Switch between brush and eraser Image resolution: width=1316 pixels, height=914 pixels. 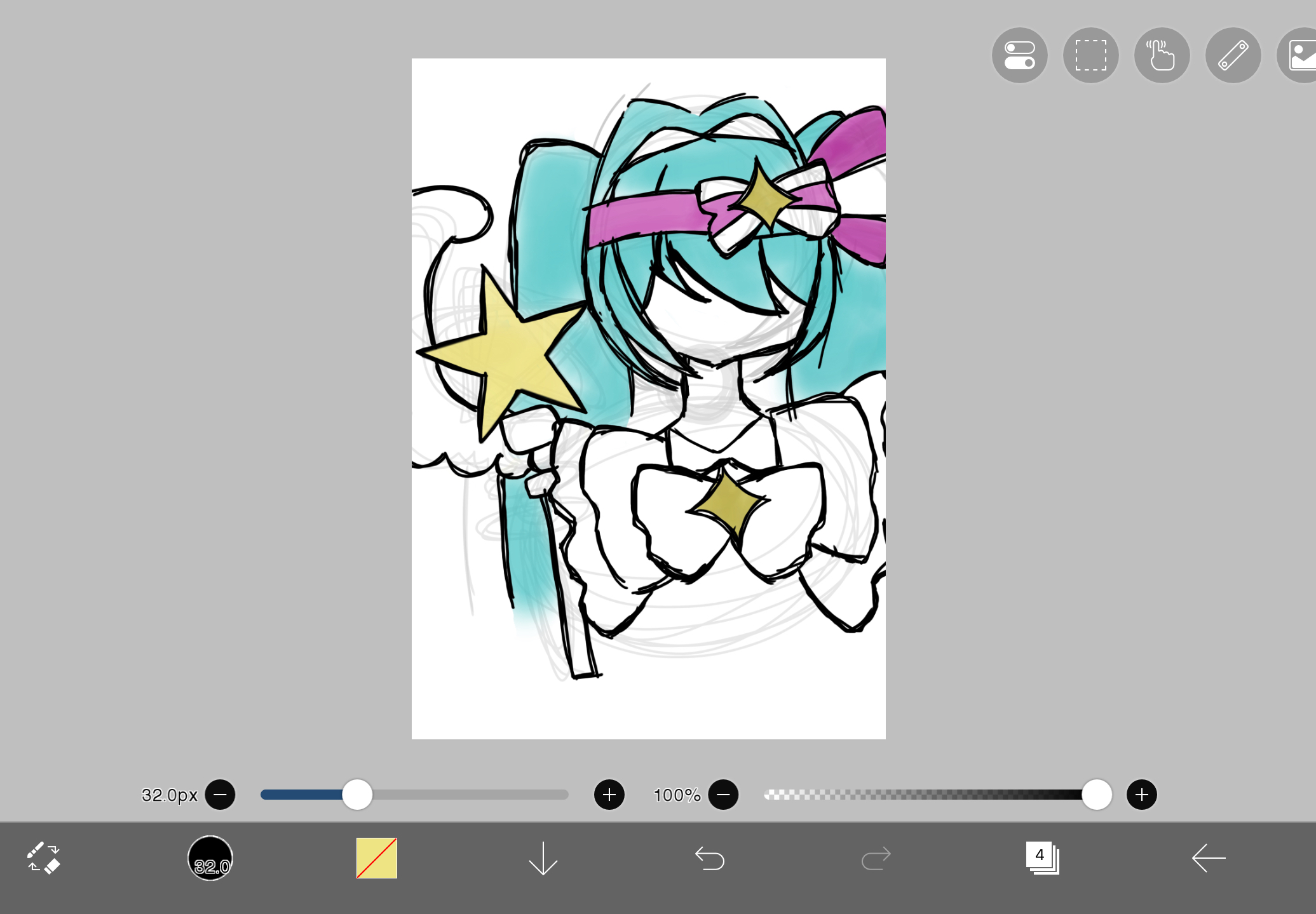(x=43, y=858)
